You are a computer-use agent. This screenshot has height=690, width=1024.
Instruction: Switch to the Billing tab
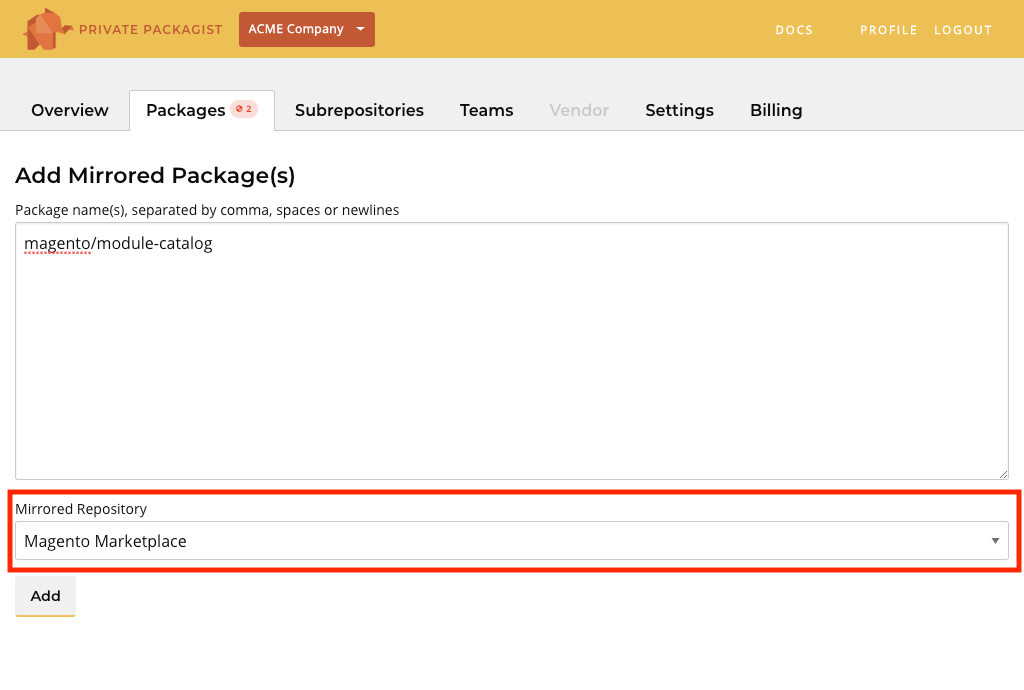[x=776, y=110]
